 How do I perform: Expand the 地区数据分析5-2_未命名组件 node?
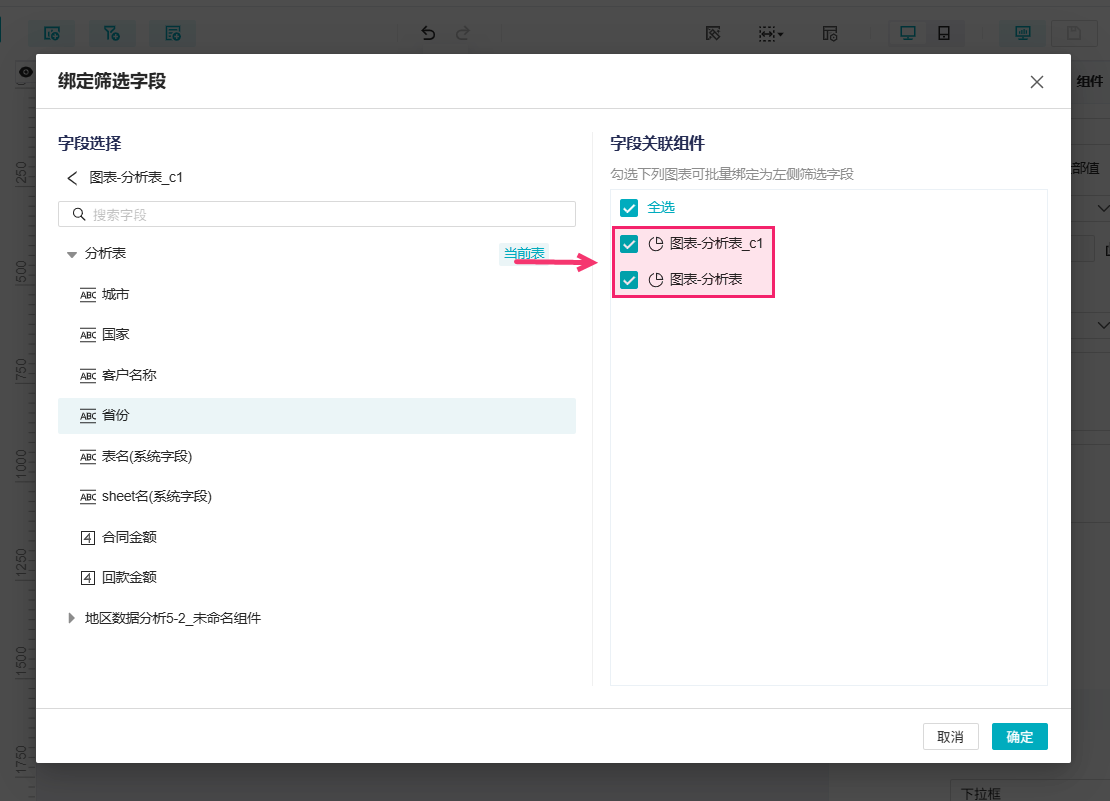[x=72, y=618]
